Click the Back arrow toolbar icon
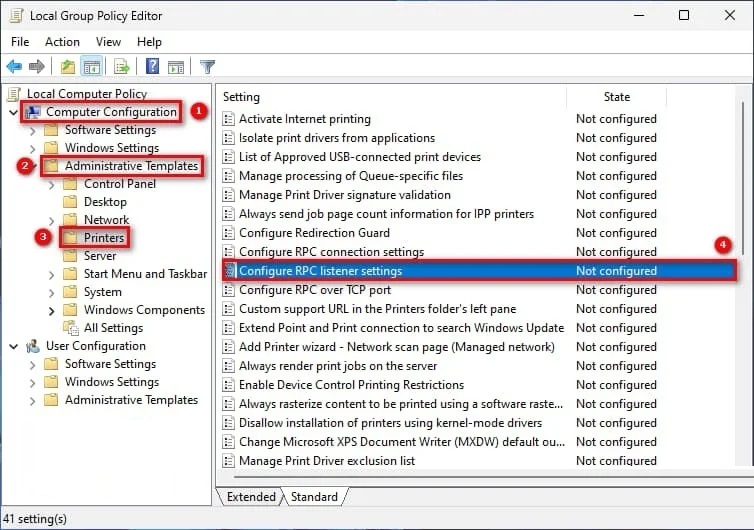The height and width of the screenshot is (530, 754). (14, 67)
